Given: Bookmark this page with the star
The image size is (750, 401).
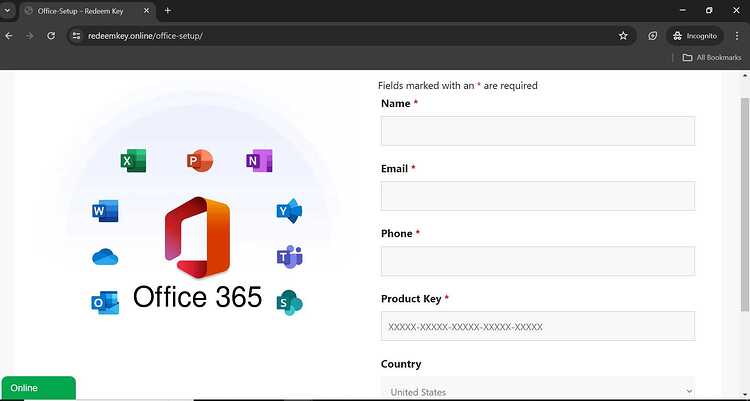Looking at the screenshot, I should pos(623,36).
